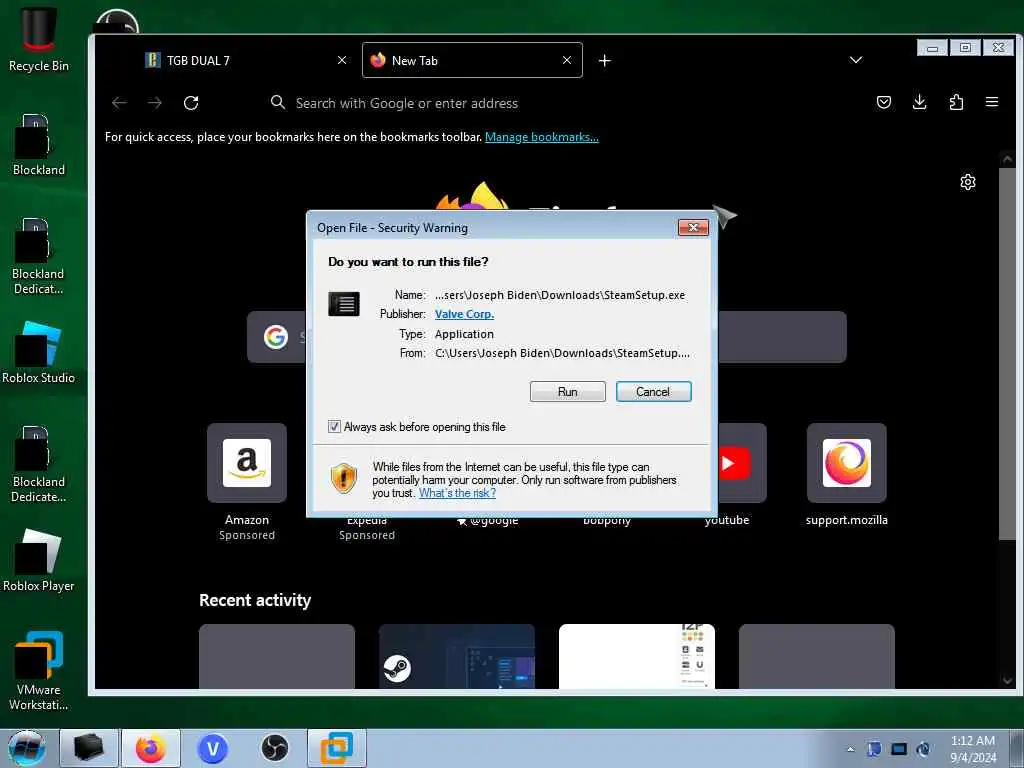Close the Open File security warning
This screenshot has height=768, width=1024.
click(694, 227)
